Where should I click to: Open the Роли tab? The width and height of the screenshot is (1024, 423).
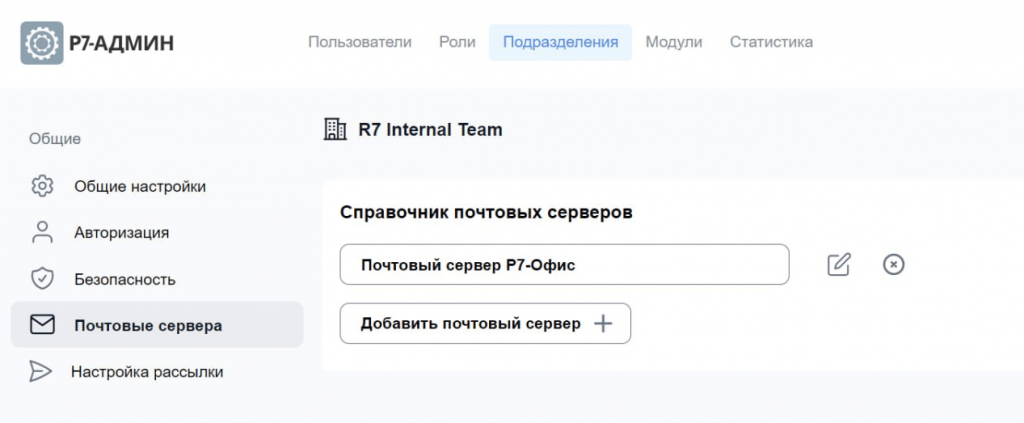tap(457, 42)
